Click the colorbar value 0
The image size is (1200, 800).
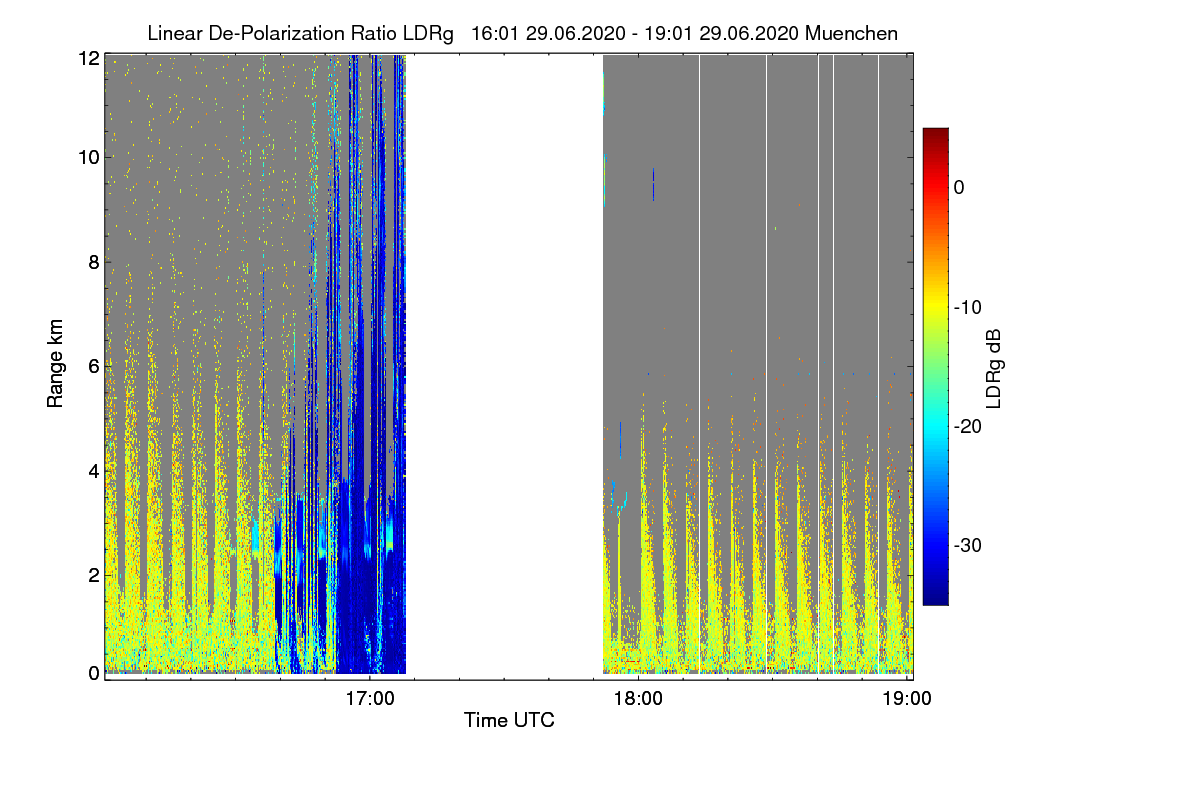pos(960,187)
